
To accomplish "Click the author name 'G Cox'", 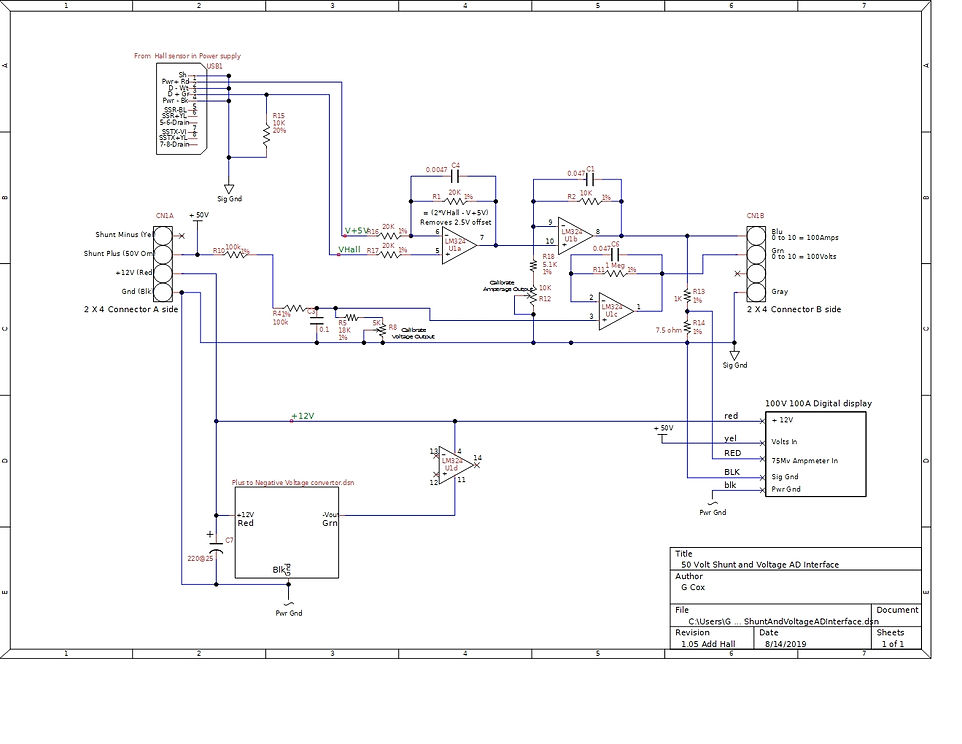I will click(693, 587).
